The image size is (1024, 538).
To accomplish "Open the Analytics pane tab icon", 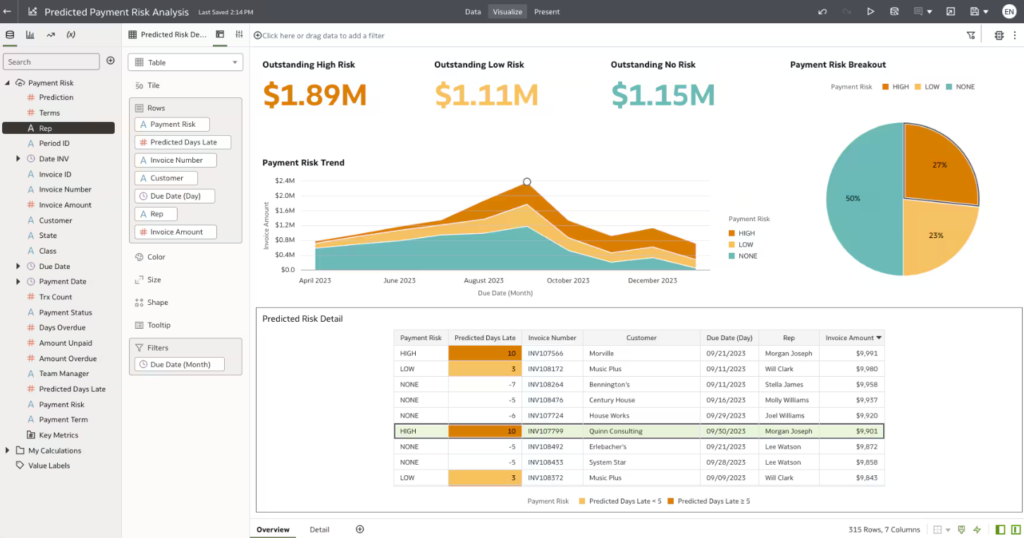I will point(50,34).
